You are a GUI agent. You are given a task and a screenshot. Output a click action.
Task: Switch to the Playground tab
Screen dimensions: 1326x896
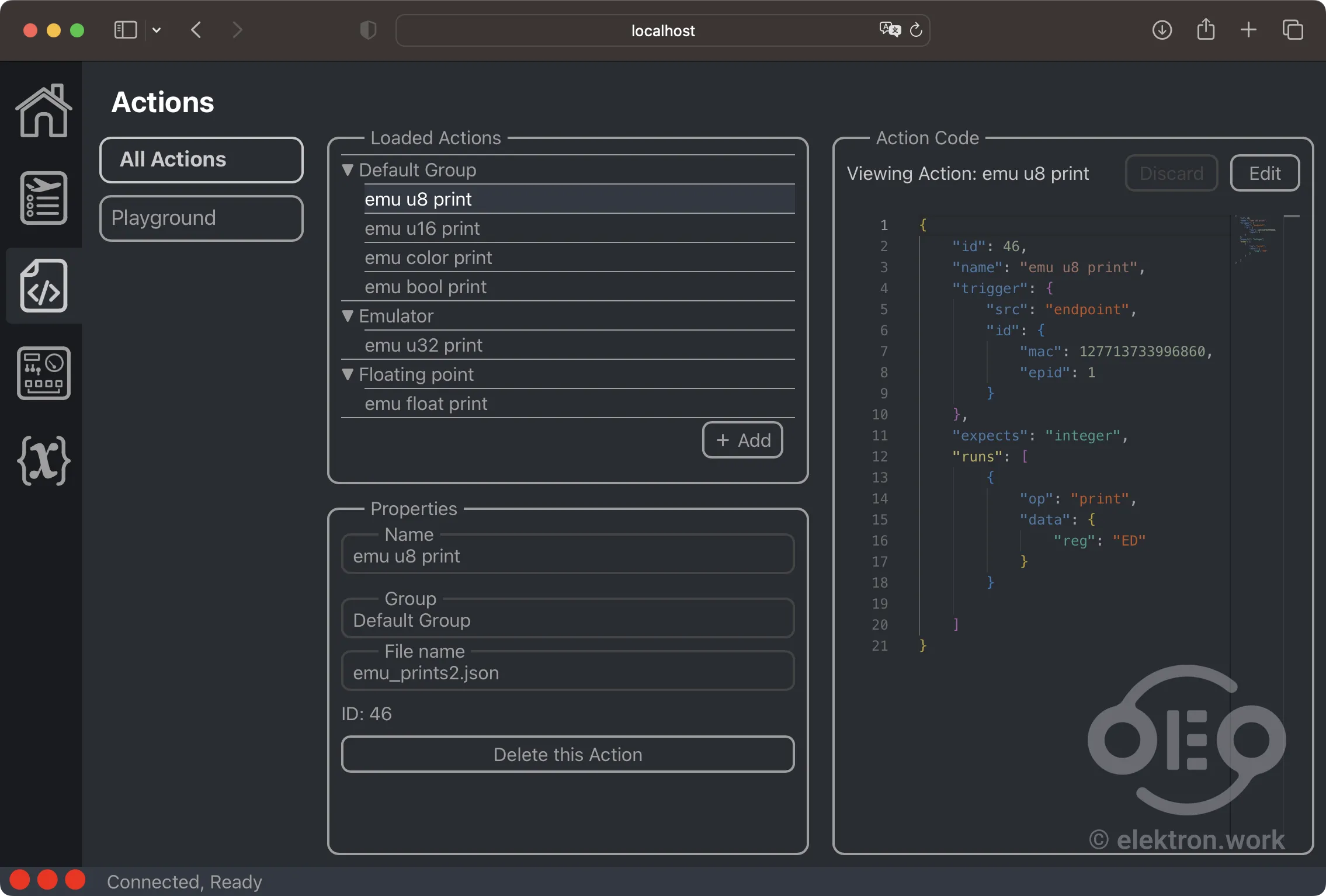tap(202, 218)
